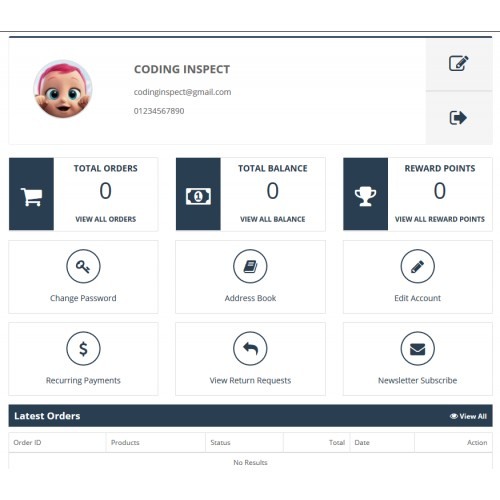
Task: Select the Recurring Payments label
Action: (83, 381)
